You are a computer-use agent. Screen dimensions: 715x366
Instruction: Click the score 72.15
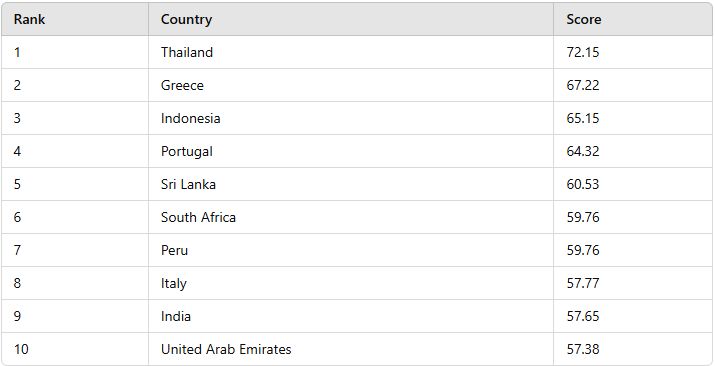pyautogui.click(x=583, y=52)
